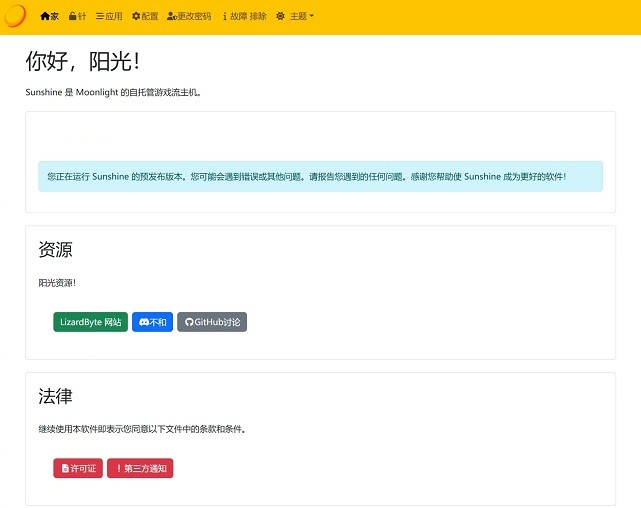Click the 阳光资源! text in resources card
641x508 pixels.
pos(57,283)
